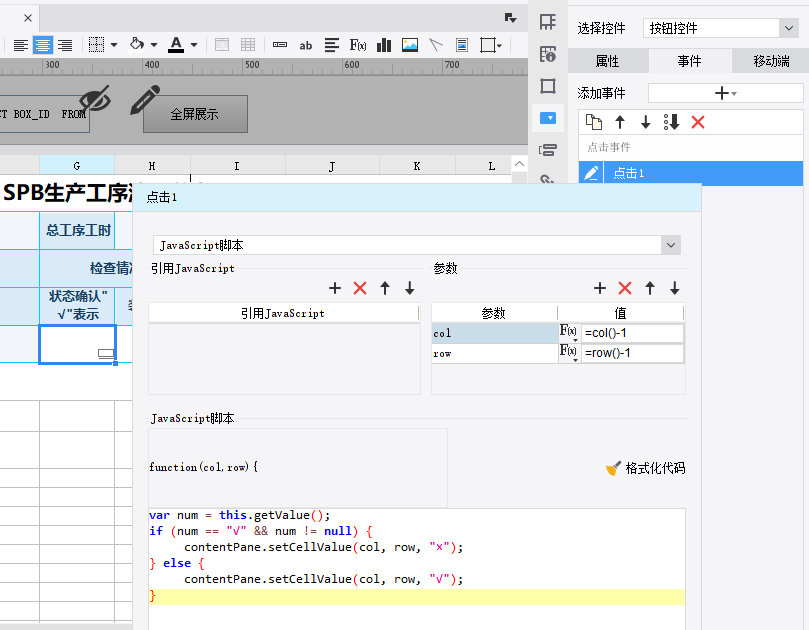Click unmerge cells grid icon
809x630 pixels.
click(248, 45)
